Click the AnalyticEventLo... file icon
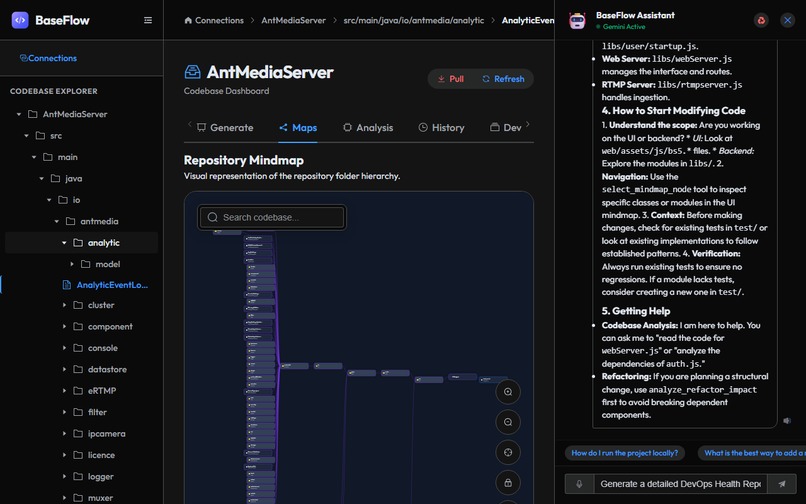Viewport: 806px width, 504px height. (x=66, y=285)
